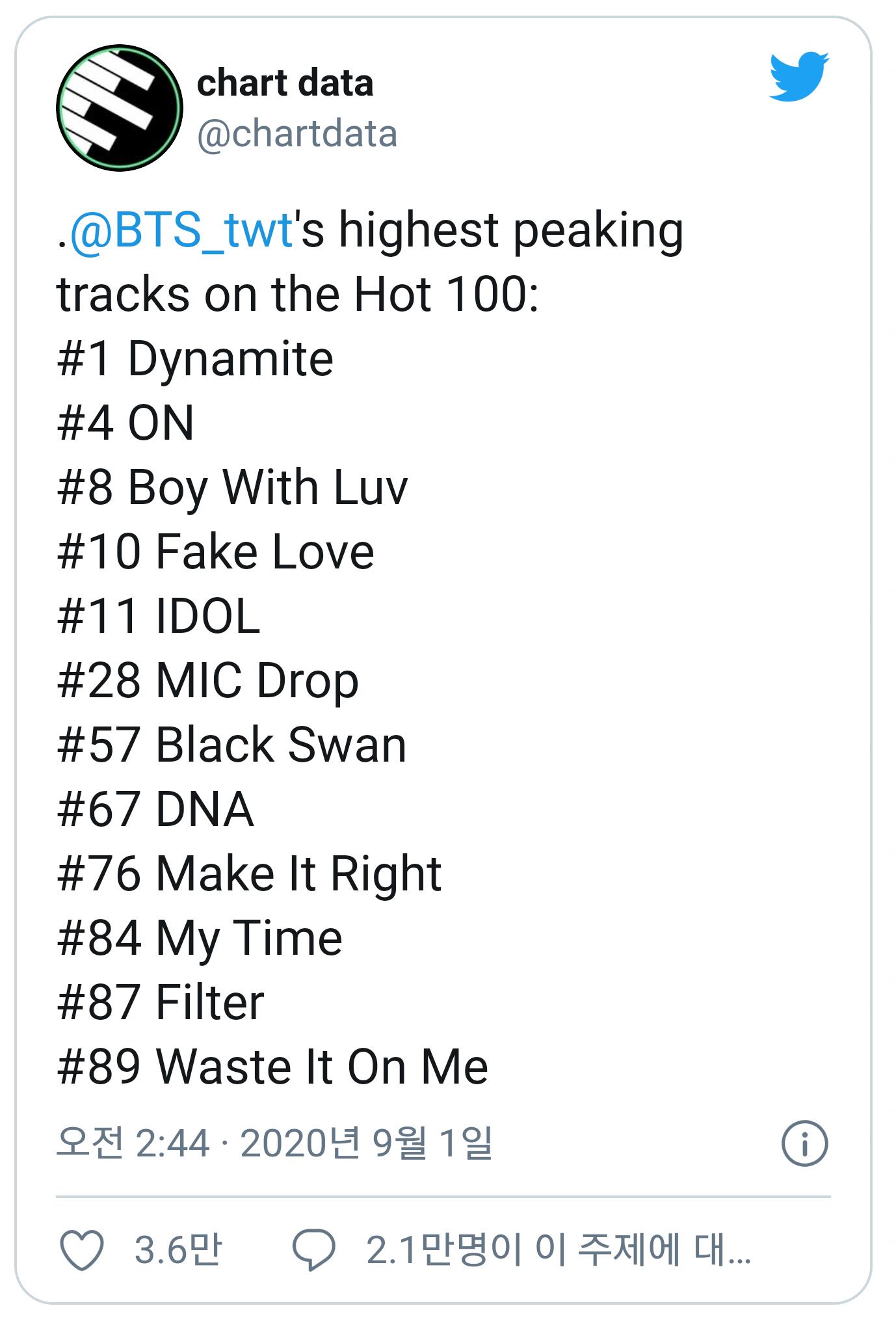896x1334 pixels.
Task: Click the "#1 Dynamite" line
Action: tap(195, 359)
